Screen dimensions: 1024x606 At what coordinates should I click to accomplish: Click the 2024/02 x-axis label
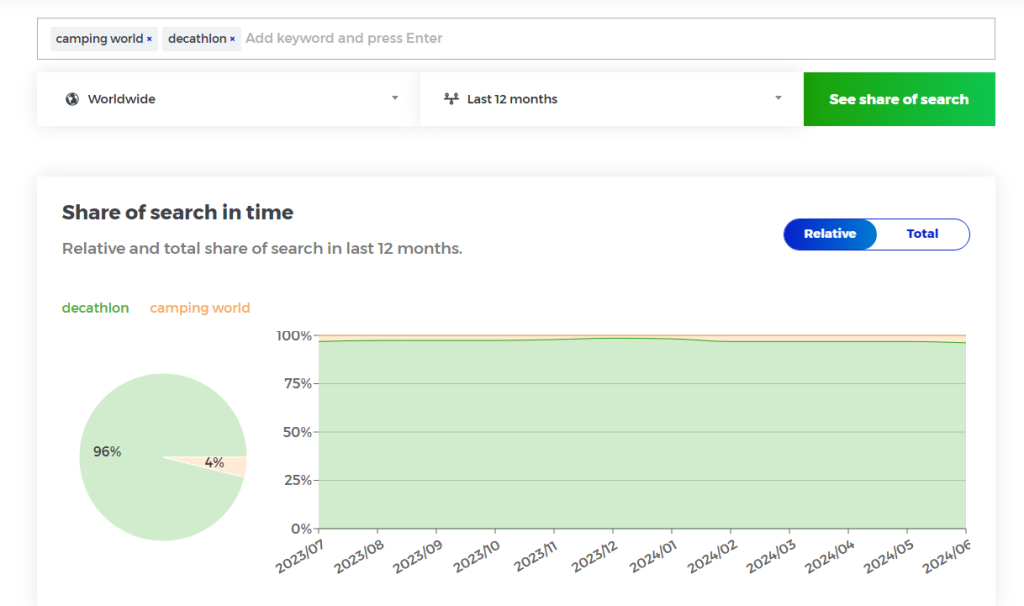[x=712, y=557]
